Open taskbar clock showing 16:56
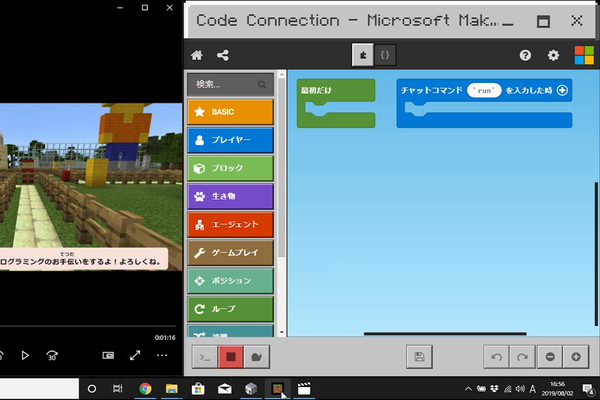The image size is (600, 400). pos(557,389)
